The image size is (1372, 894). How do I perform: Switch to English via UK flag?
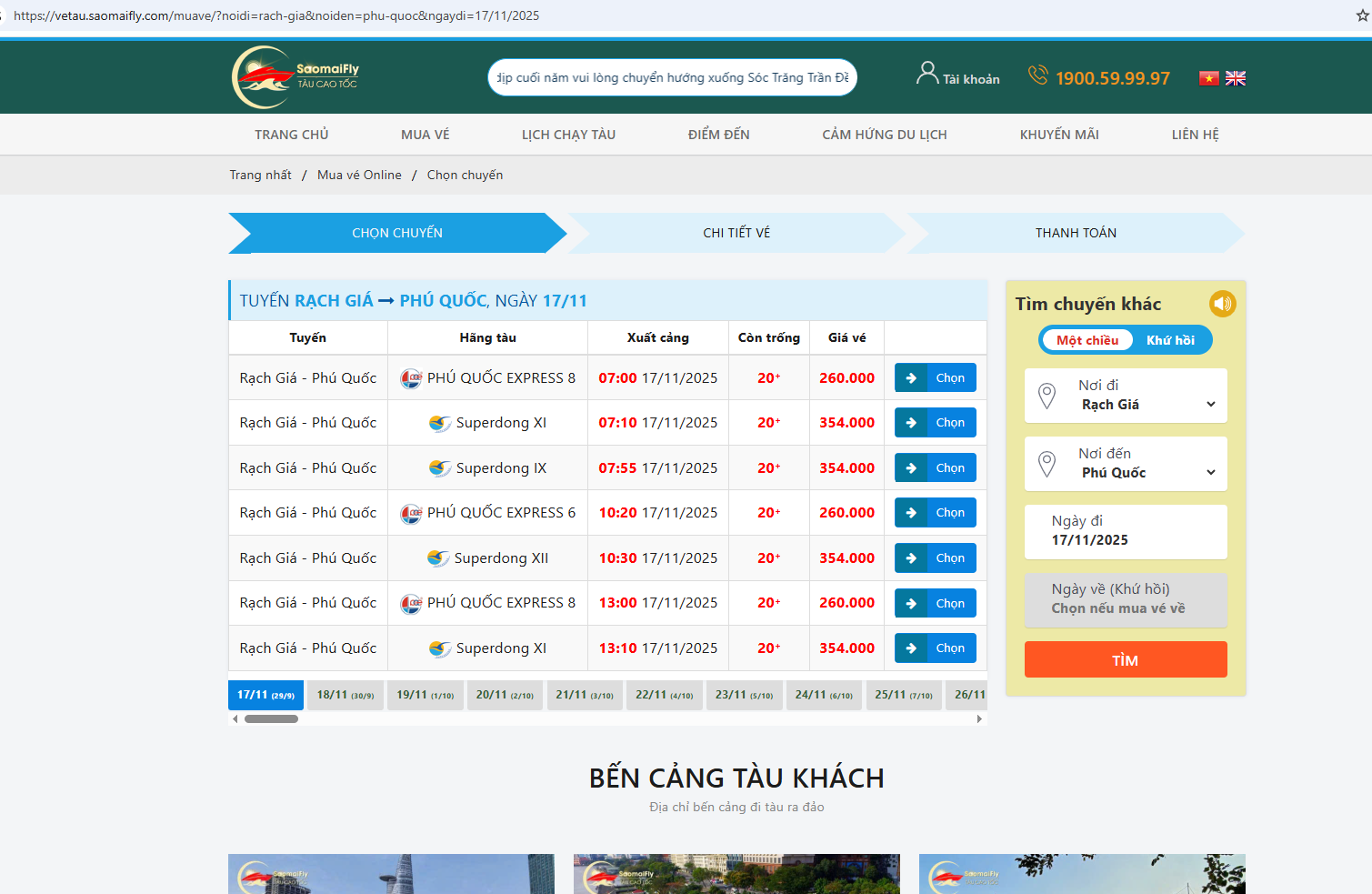click(1236, 78)
